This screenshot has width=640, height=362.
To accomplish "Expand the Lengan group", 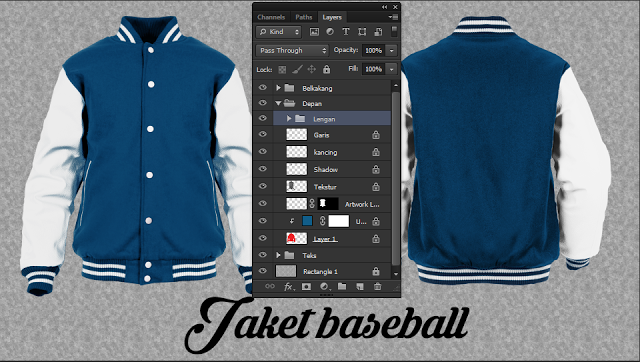I will [289, 119].
